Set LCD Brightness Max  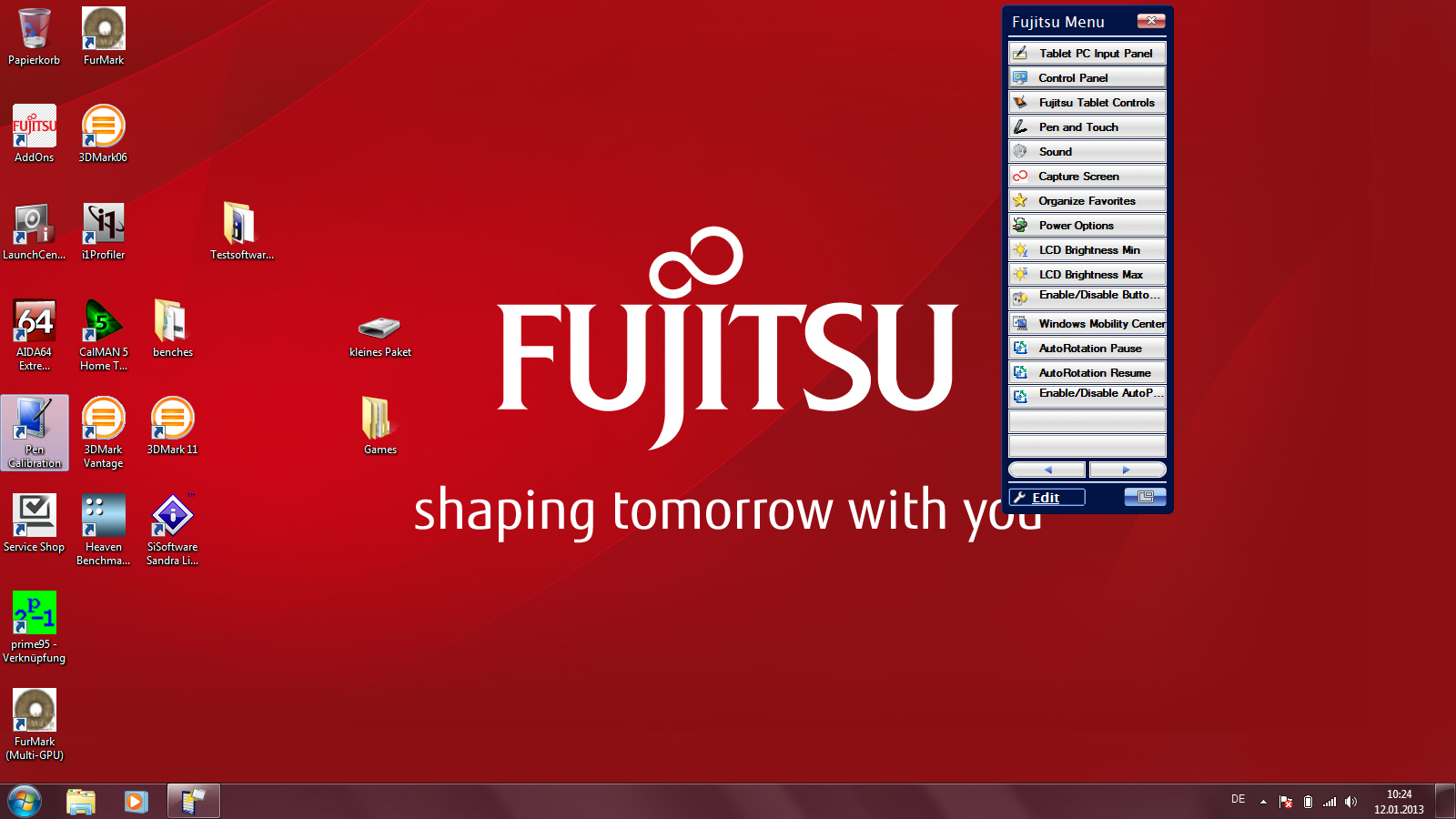1087,274
